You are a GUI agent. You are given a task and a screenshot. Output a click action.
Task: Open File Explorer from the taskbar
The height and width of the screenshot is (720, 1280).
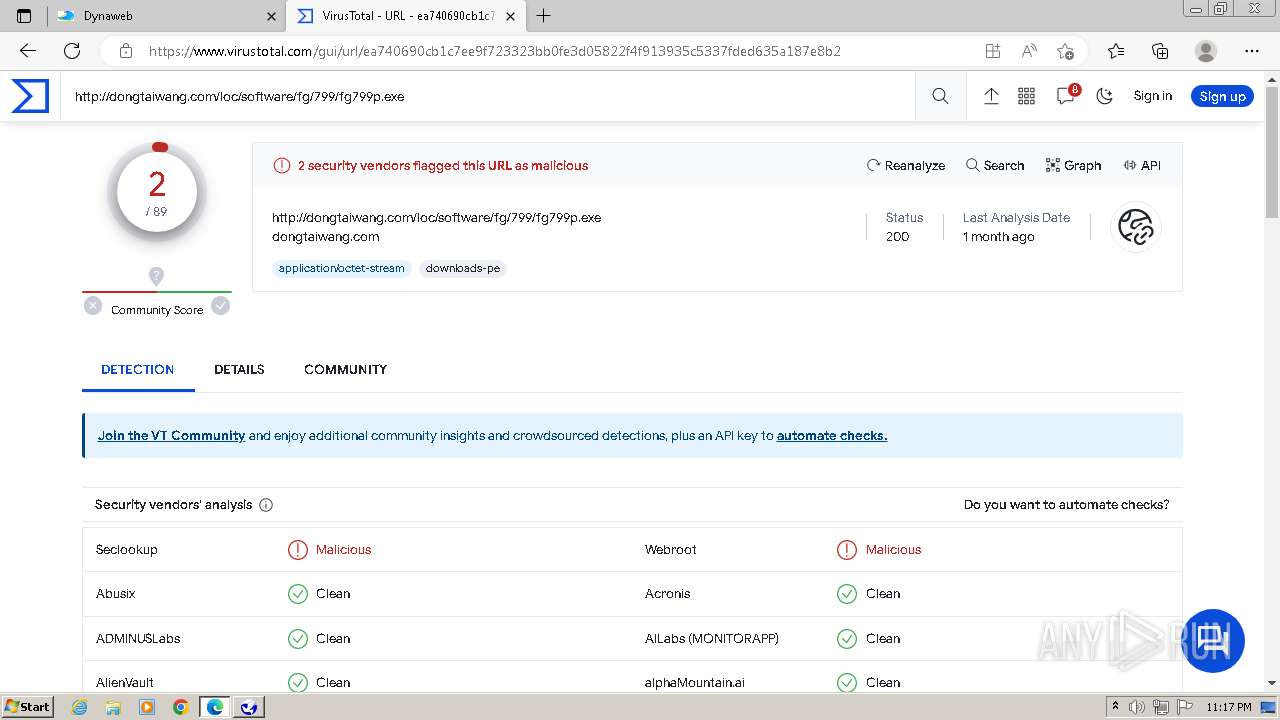pos(113,707)
